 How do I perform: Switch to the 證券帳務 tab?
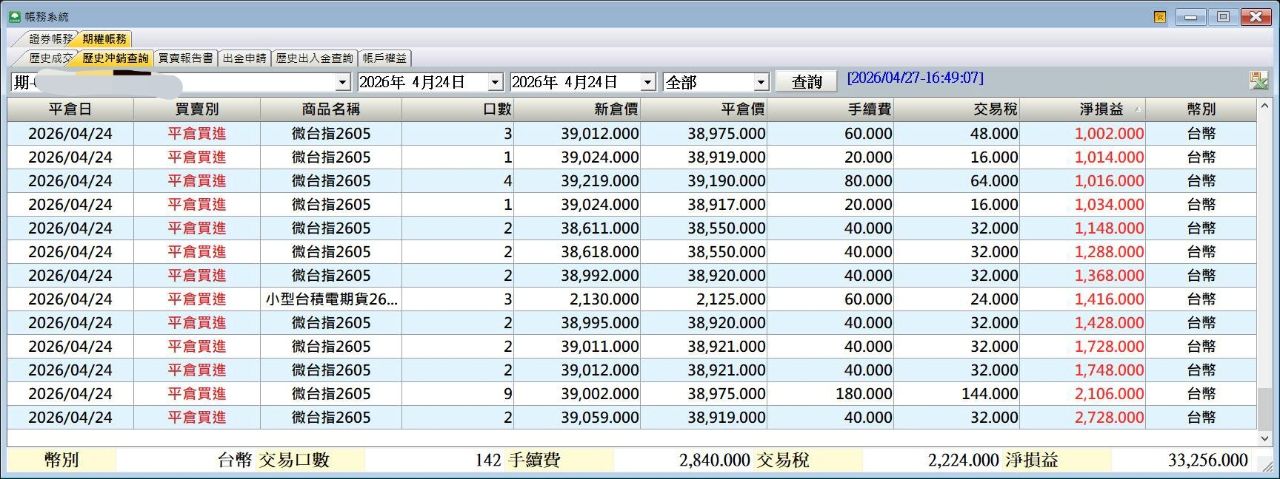click(50, 39)
